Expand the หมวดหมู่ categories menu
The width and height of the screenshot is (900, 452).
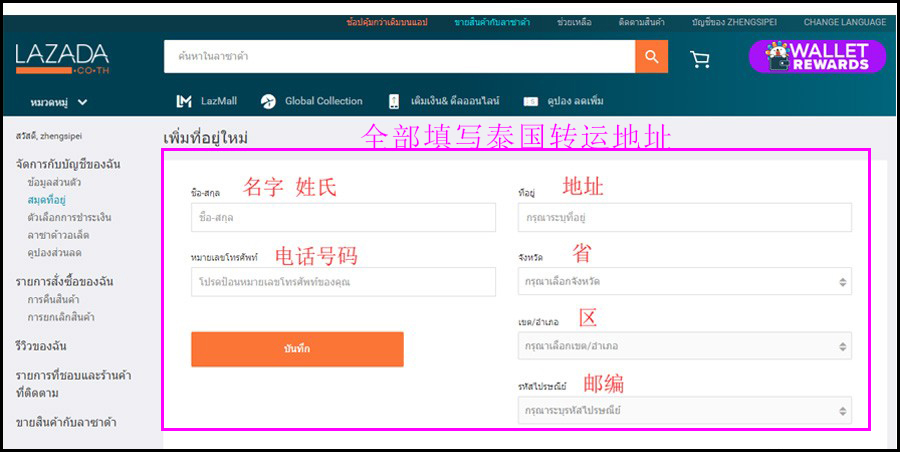click(x=59, y=102)
